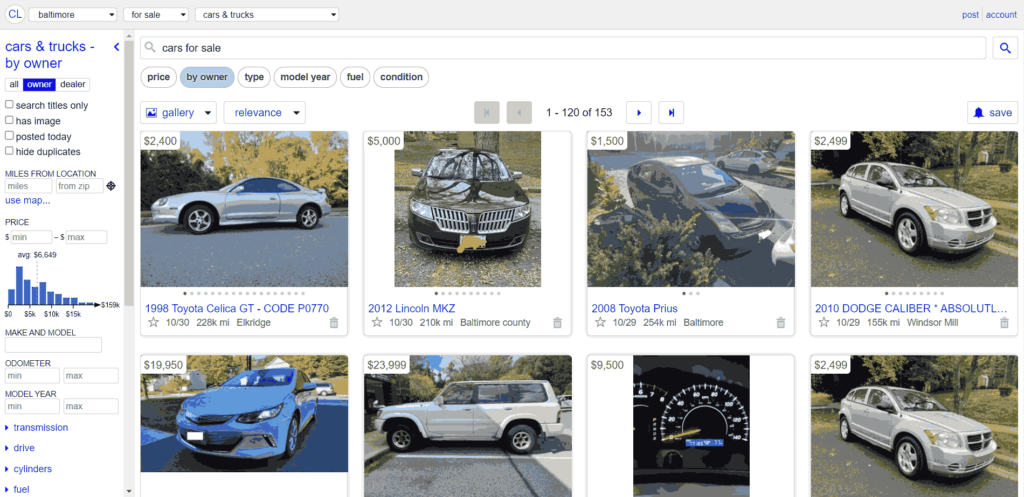Open the gallery view mode dropdown

tap(178, 112)
